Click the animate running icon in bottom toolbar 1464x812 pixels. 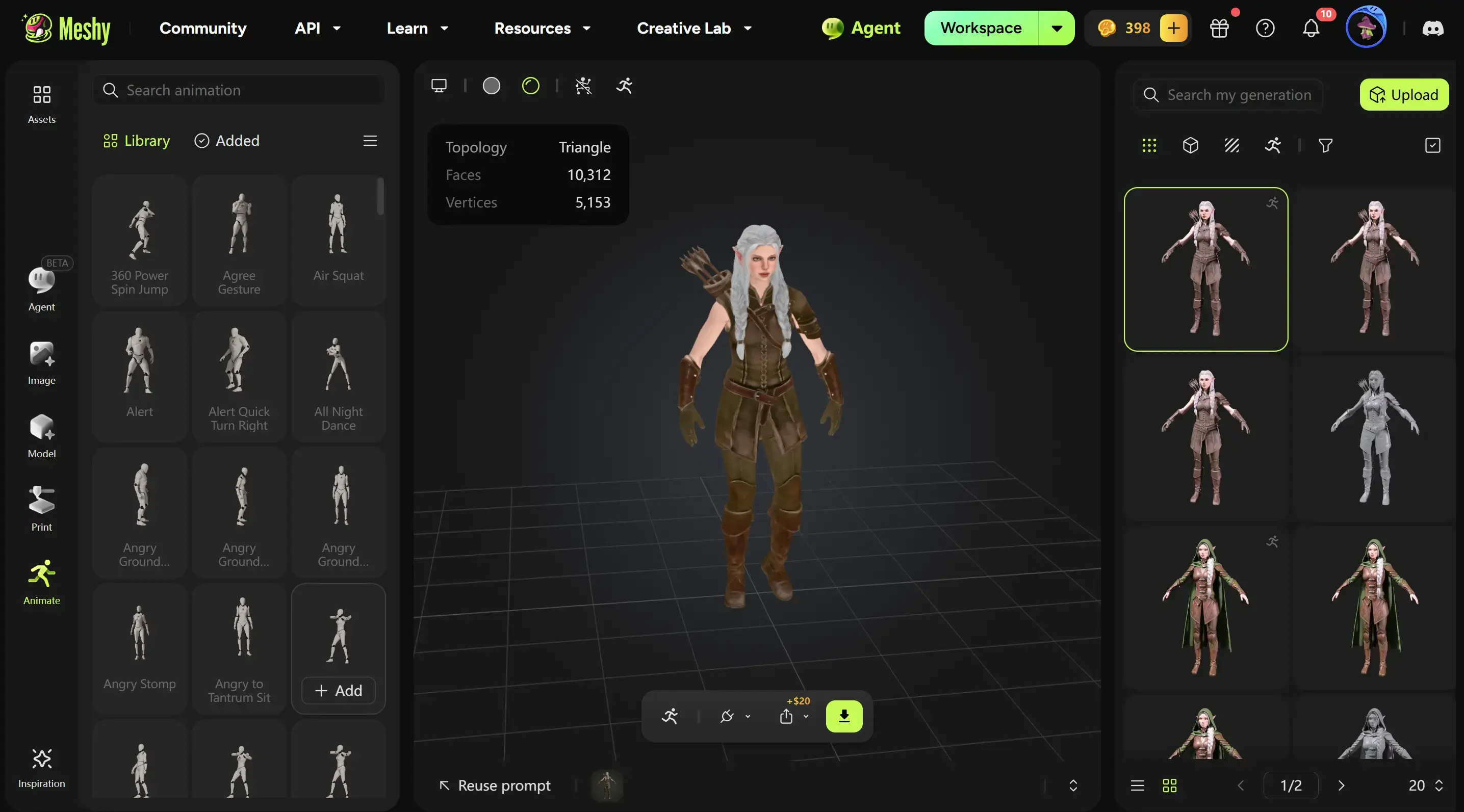(x=670, y=716)
